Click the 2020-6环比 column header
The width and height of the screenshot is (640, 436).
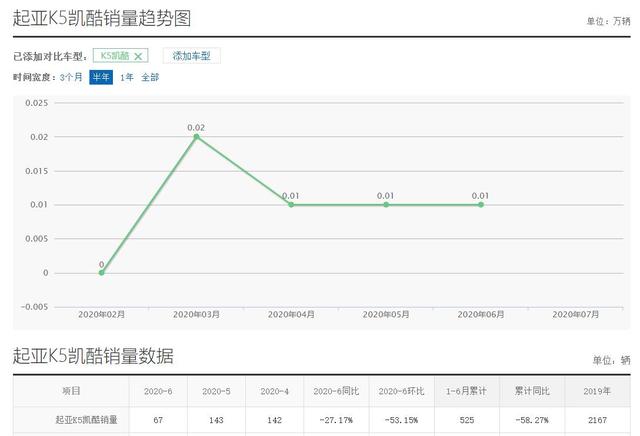point(401,391)
